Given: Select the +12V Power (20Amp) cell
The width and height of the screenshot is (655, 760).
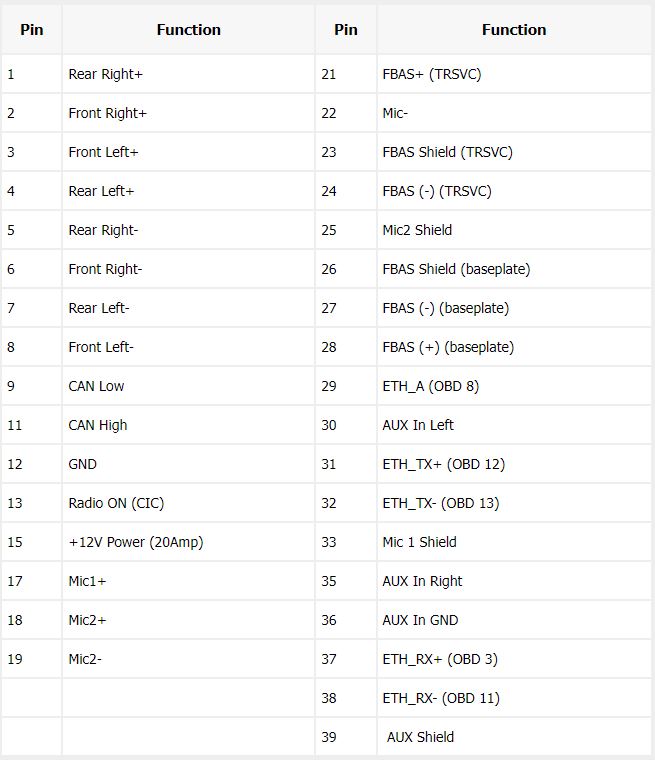Looking at the screenshot, I should [x=188, y=542].
